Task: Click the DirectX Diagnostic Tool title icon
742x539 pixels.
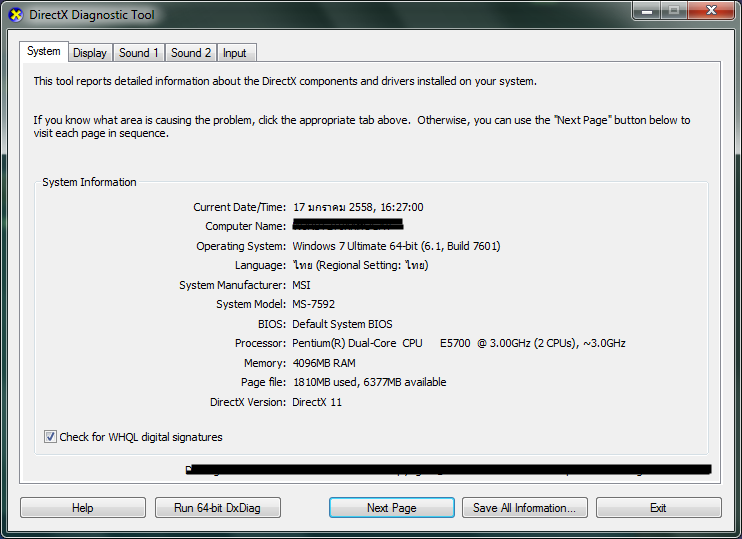Action: (x=16, y=15)
